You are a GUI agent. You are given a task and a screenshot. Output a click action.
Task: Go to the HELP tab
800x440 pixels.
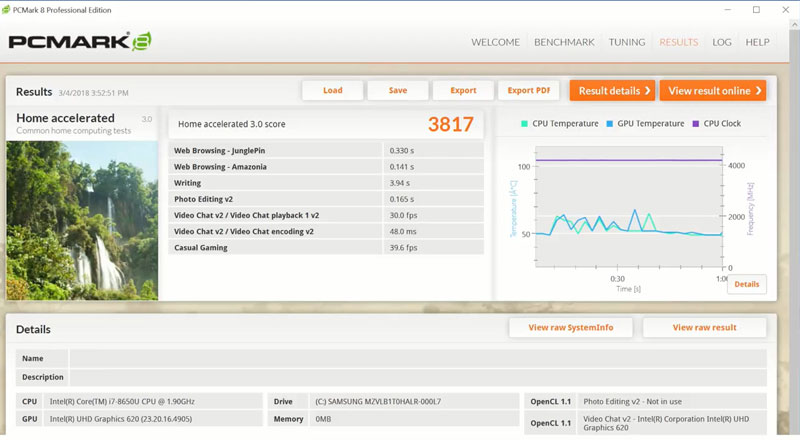click(757, 42)
